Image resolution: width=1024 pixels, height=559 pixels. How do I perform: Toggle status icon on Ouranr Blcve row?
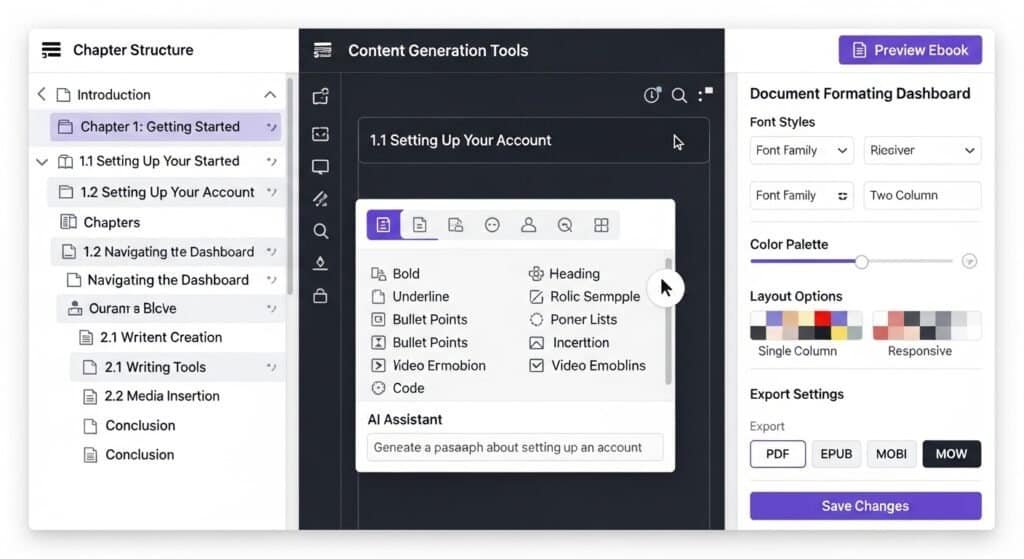click(x=271, y=308)
